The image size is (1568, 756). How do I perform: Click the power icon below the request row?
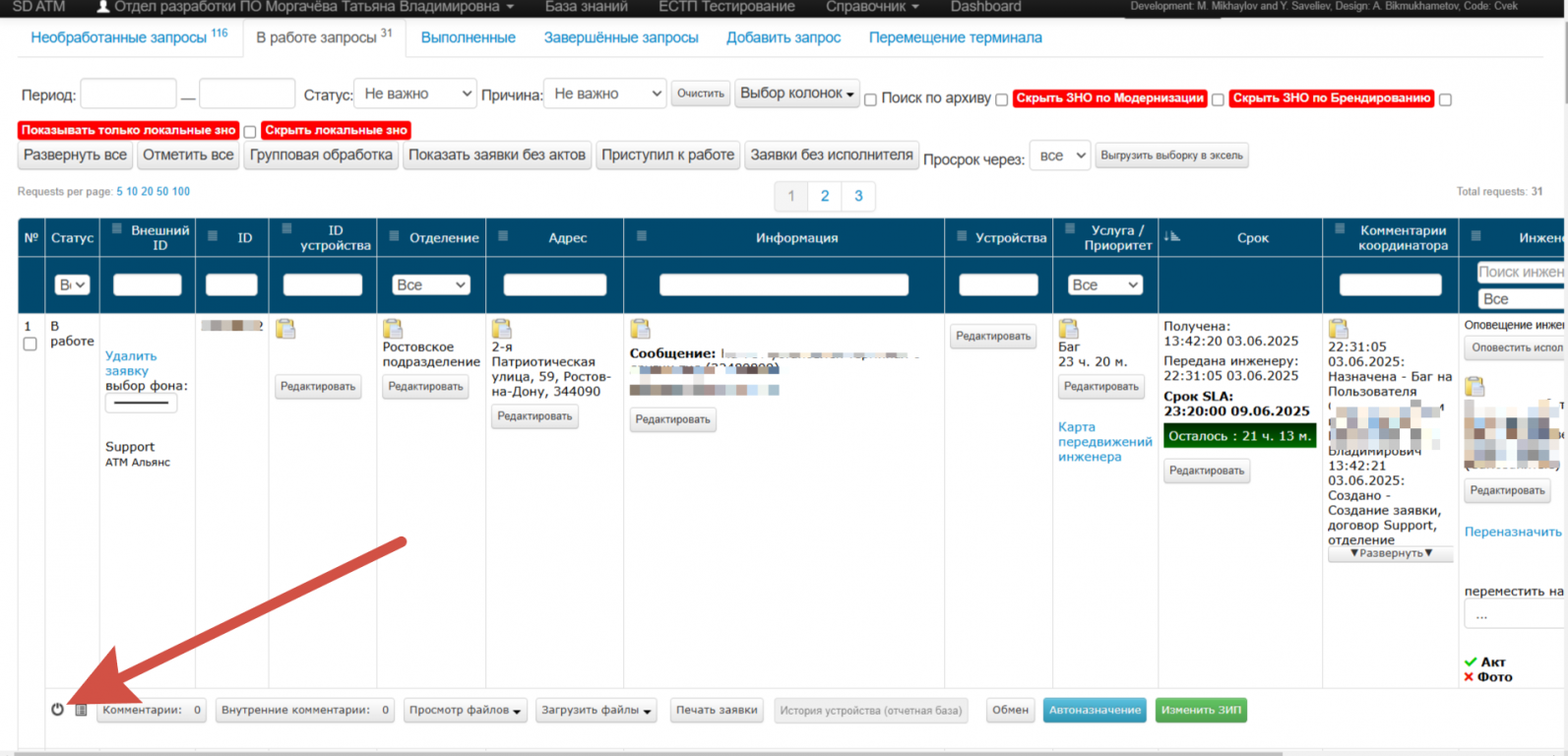[x=57, y=709]
